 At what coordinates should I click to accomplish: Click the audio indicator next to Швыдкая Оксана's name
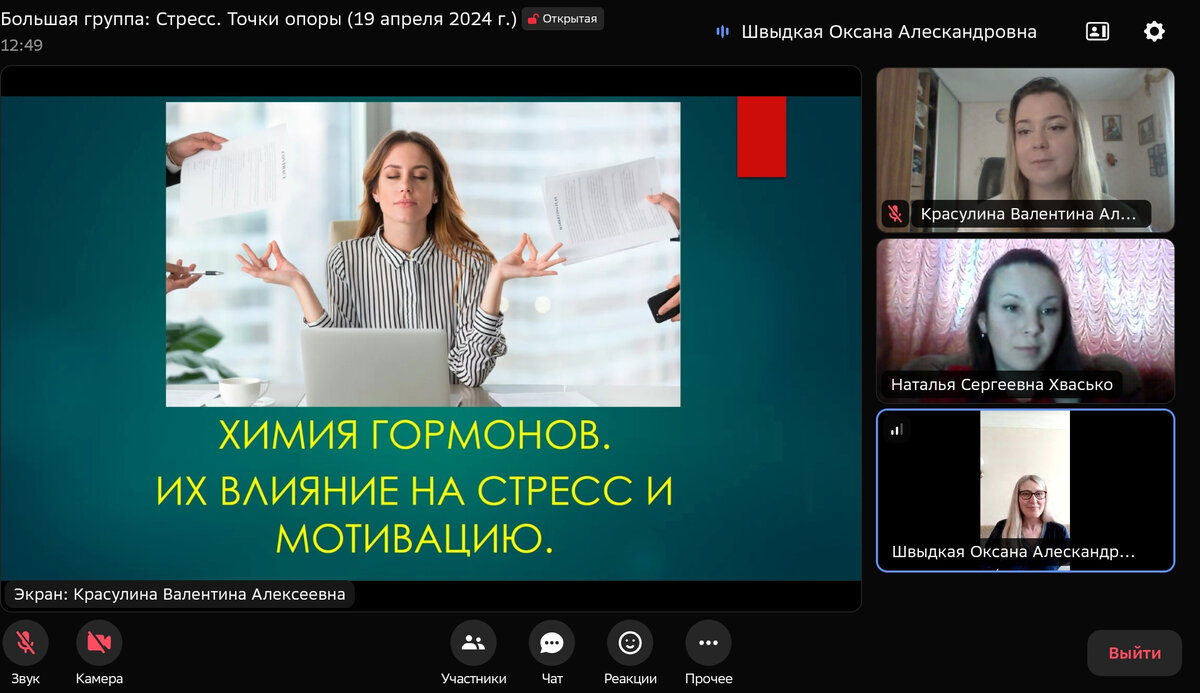pyautogui.click(x=722, y=31)
